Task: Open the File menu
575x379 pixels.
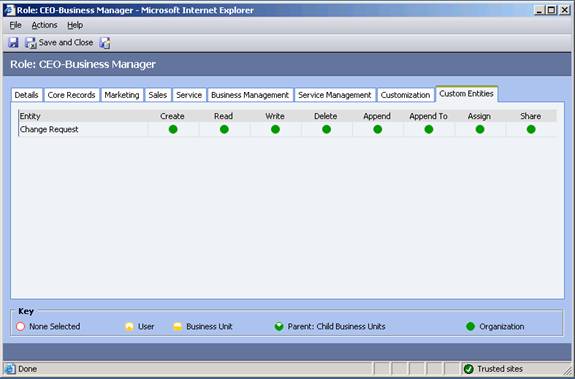Action: point(15,25)
